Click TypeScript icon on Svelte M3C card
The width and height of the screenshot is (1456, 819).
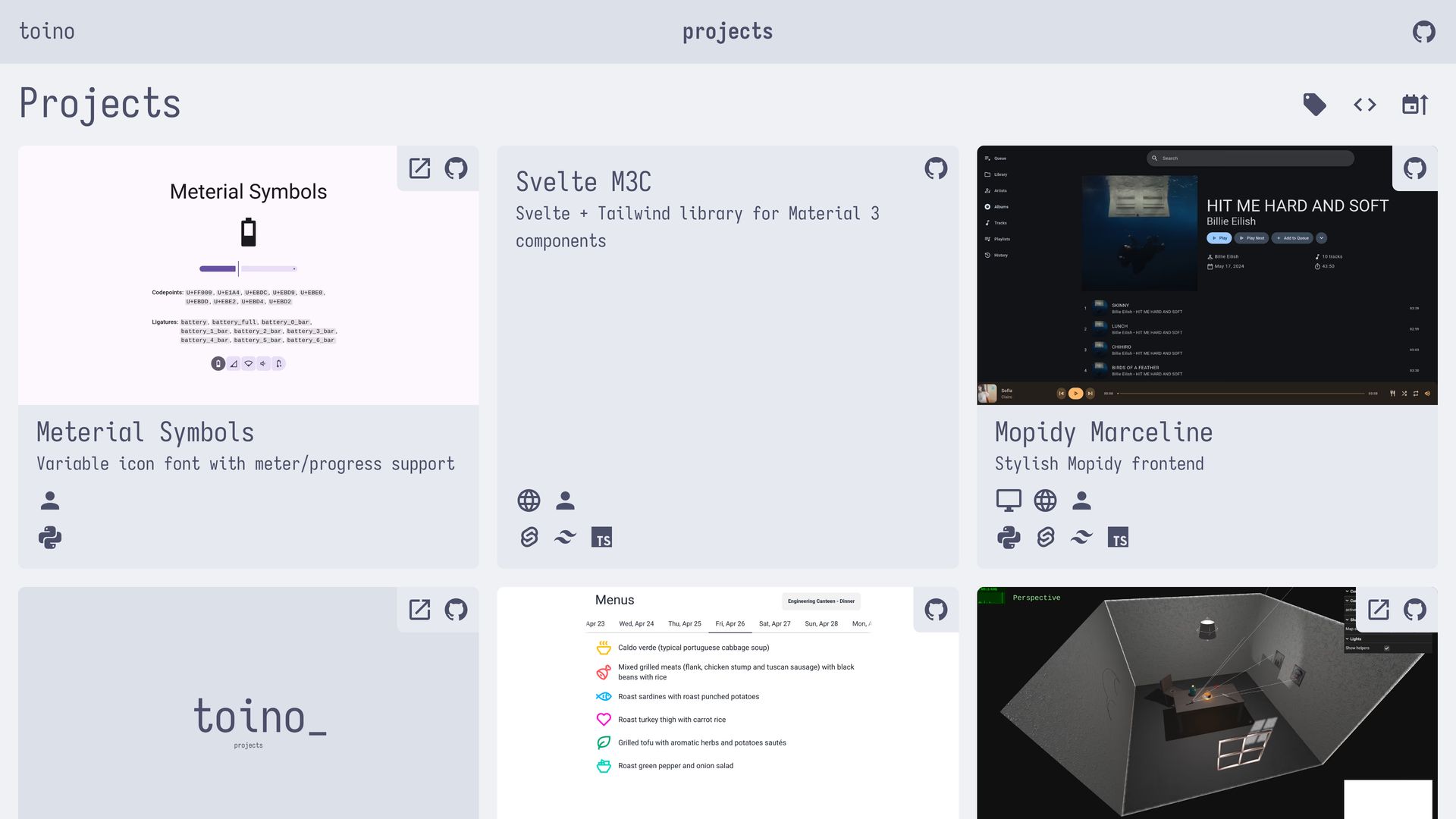pos(601,538)
